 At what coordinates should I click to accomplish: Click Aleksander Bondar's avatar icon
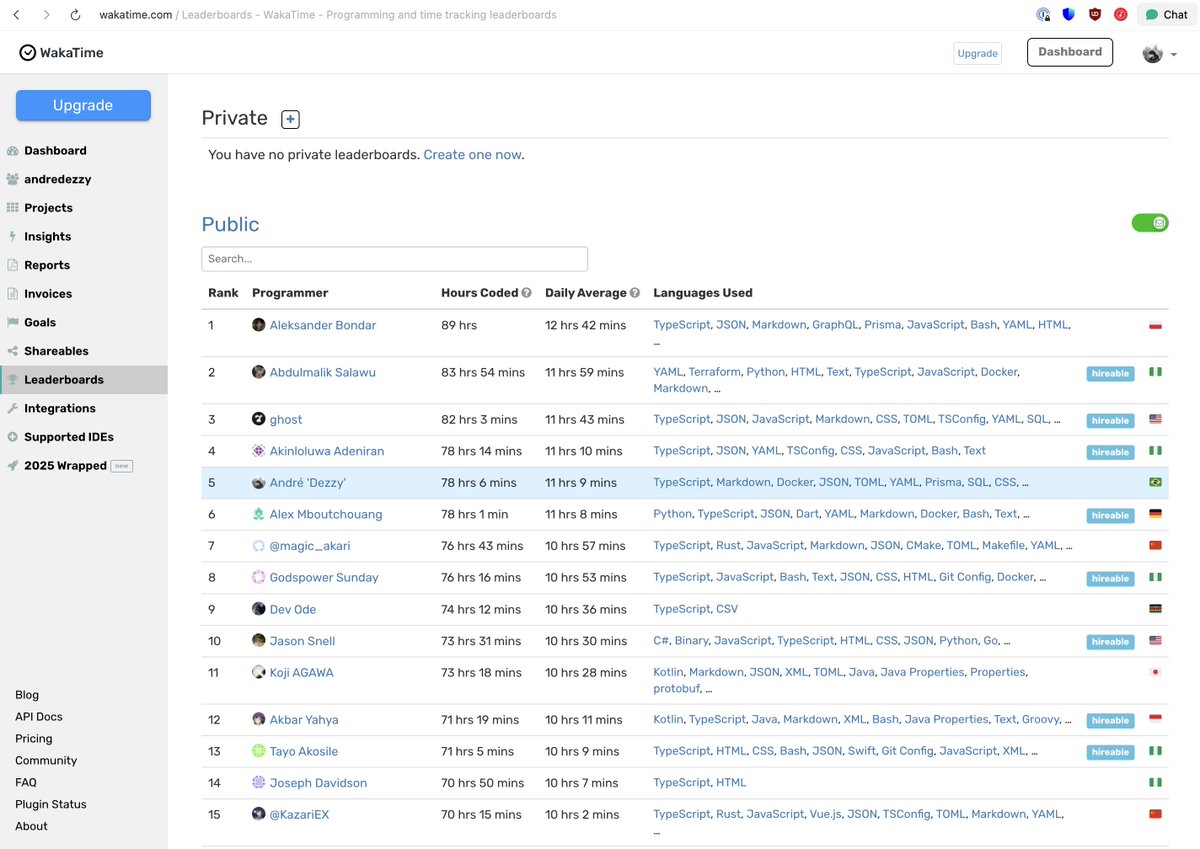tap(259, 325)
